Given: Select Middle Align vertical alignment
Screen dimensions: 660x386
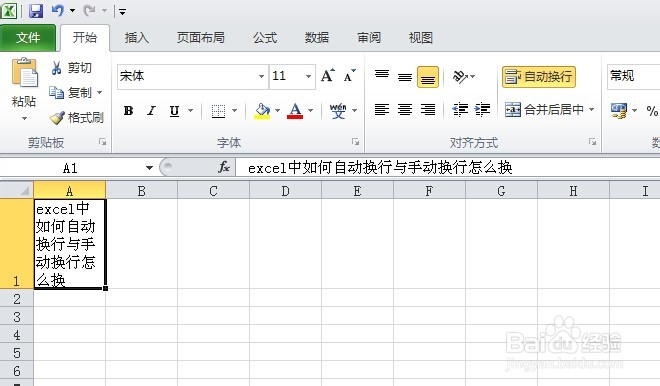Looking at the screenshot, I should [405, 76].
